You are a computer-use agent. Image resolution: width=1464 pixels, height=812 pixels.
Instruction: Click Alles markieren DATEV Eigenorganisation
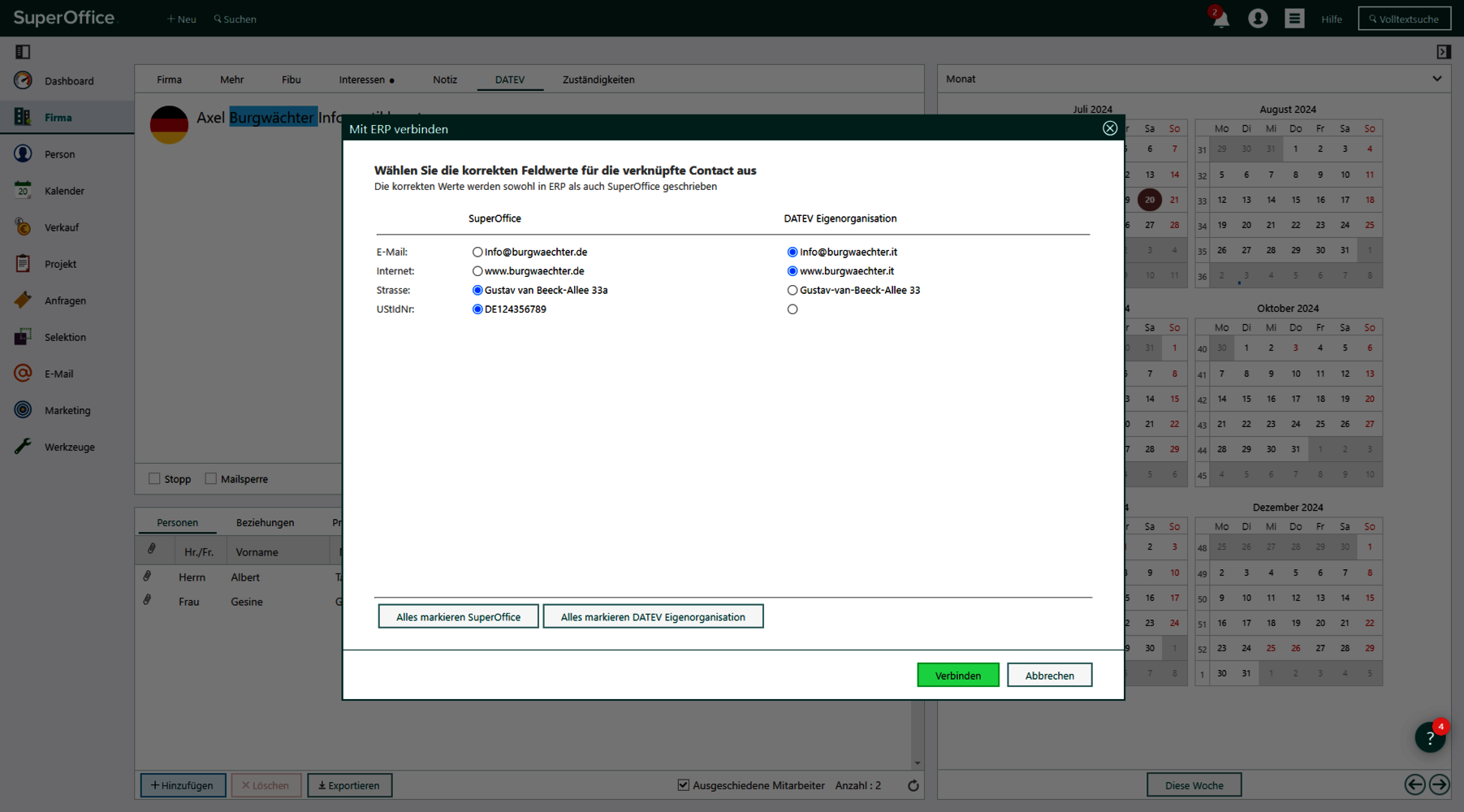coord(653,616)
